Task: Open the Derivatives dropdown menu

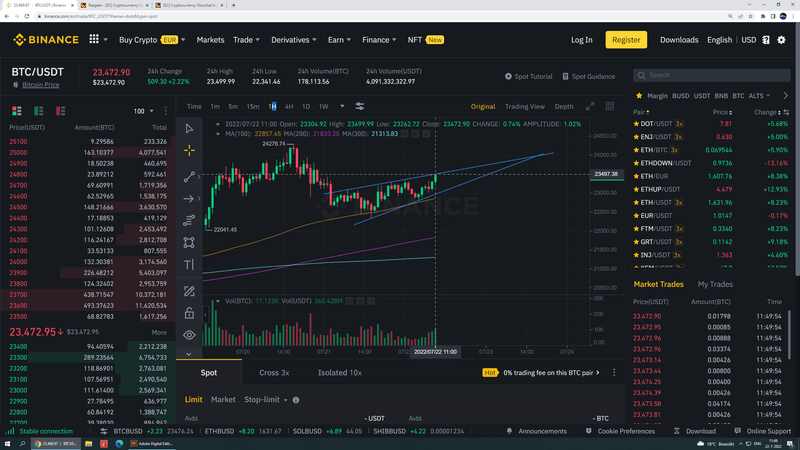Action: [293, 40]
